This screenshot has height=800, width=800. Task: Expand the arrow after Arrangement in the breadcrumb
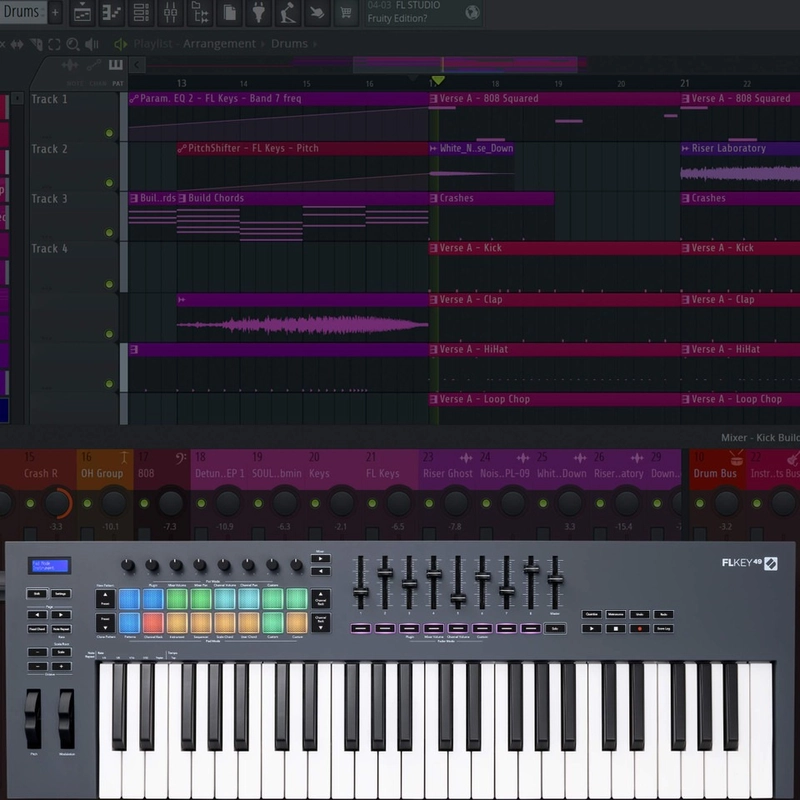click(x=262, y=43)
